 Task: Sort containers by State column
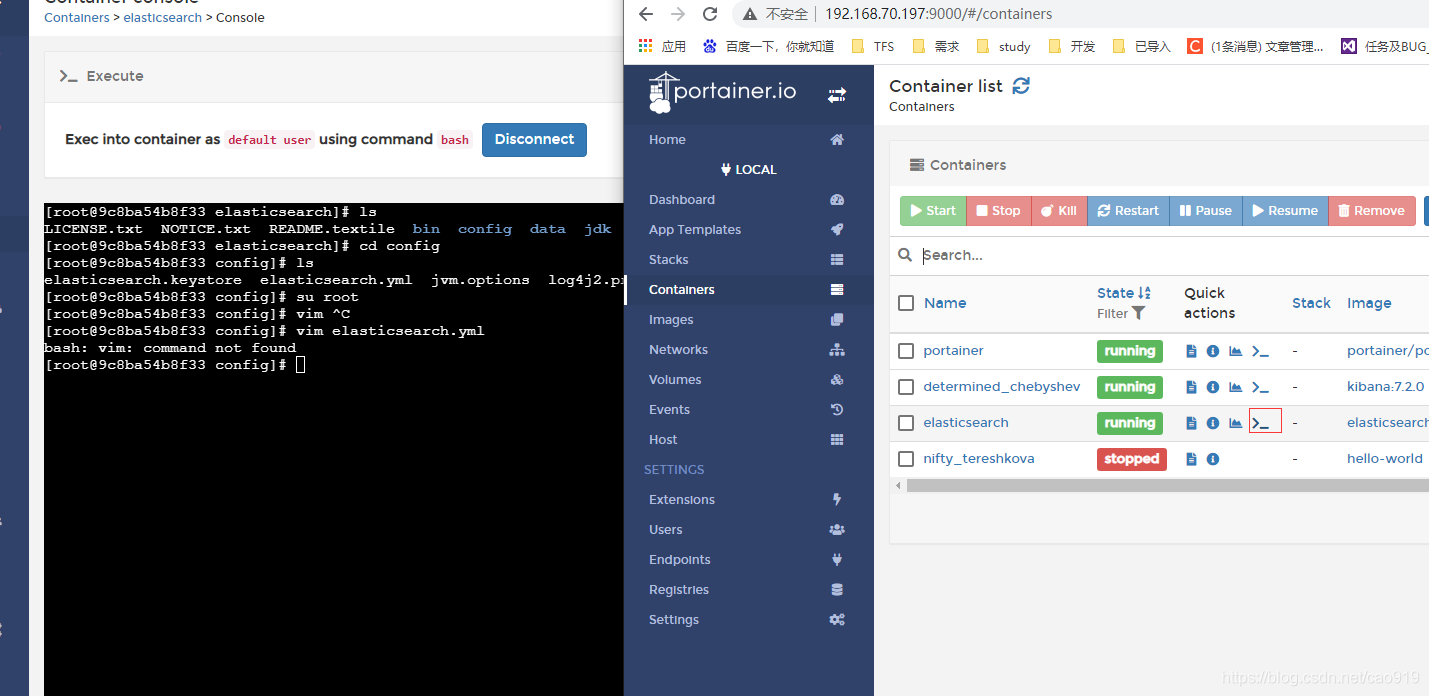pyautogui.click(x=1123, y=293)
